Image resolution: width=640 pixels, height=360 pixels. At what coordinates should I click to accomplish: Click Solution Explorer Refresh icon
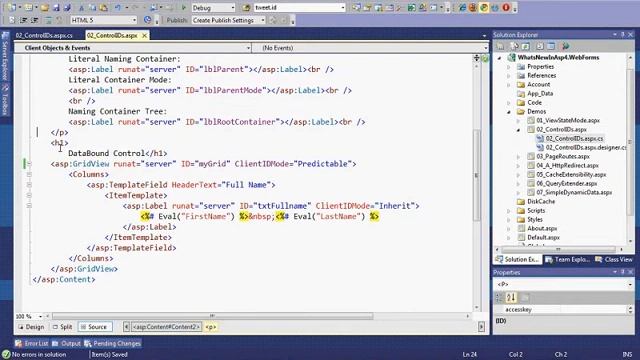coord(525,46)
